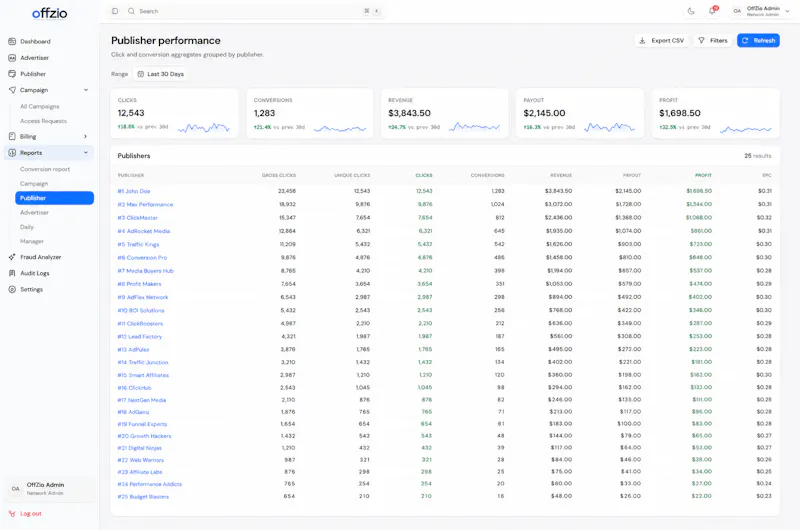The height and width of the screenshot is (530, 800).
Task: Click the sidebar collapse icon near search
Action: coord(115,11)
